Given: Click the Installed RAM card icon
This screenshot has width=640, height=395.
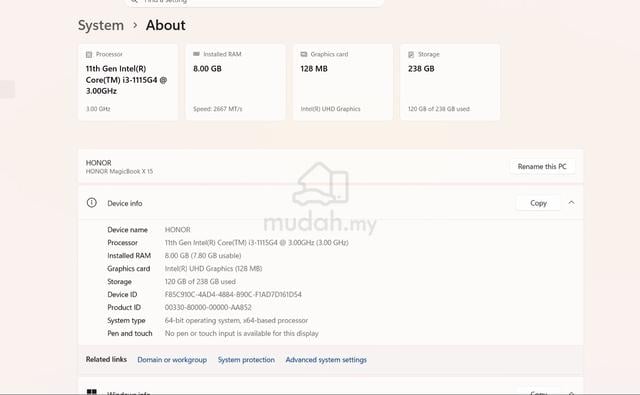Looking at the screenshot, I should [196, 54].
